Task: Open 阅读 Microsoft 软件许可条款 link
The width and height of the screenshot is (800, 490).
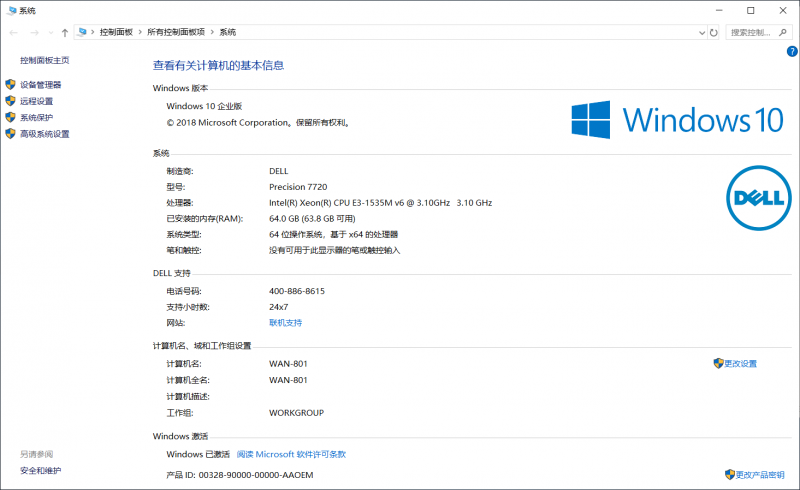Action: tap(291, 454)
